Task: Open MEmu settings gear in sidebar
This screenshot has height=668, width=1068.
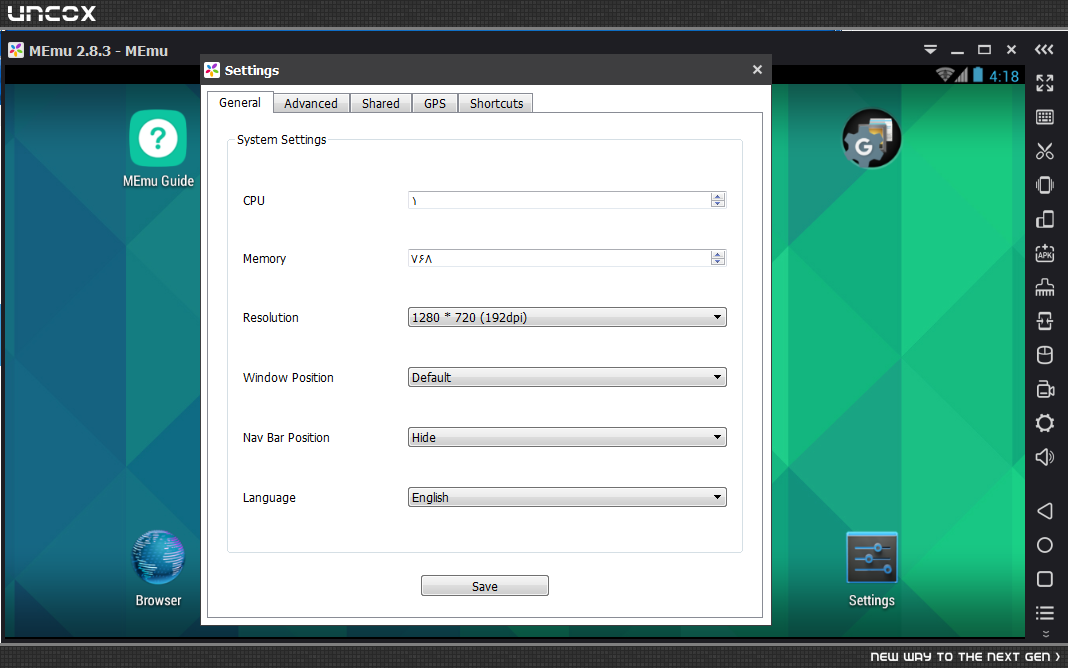Action: click(1044, 423)
